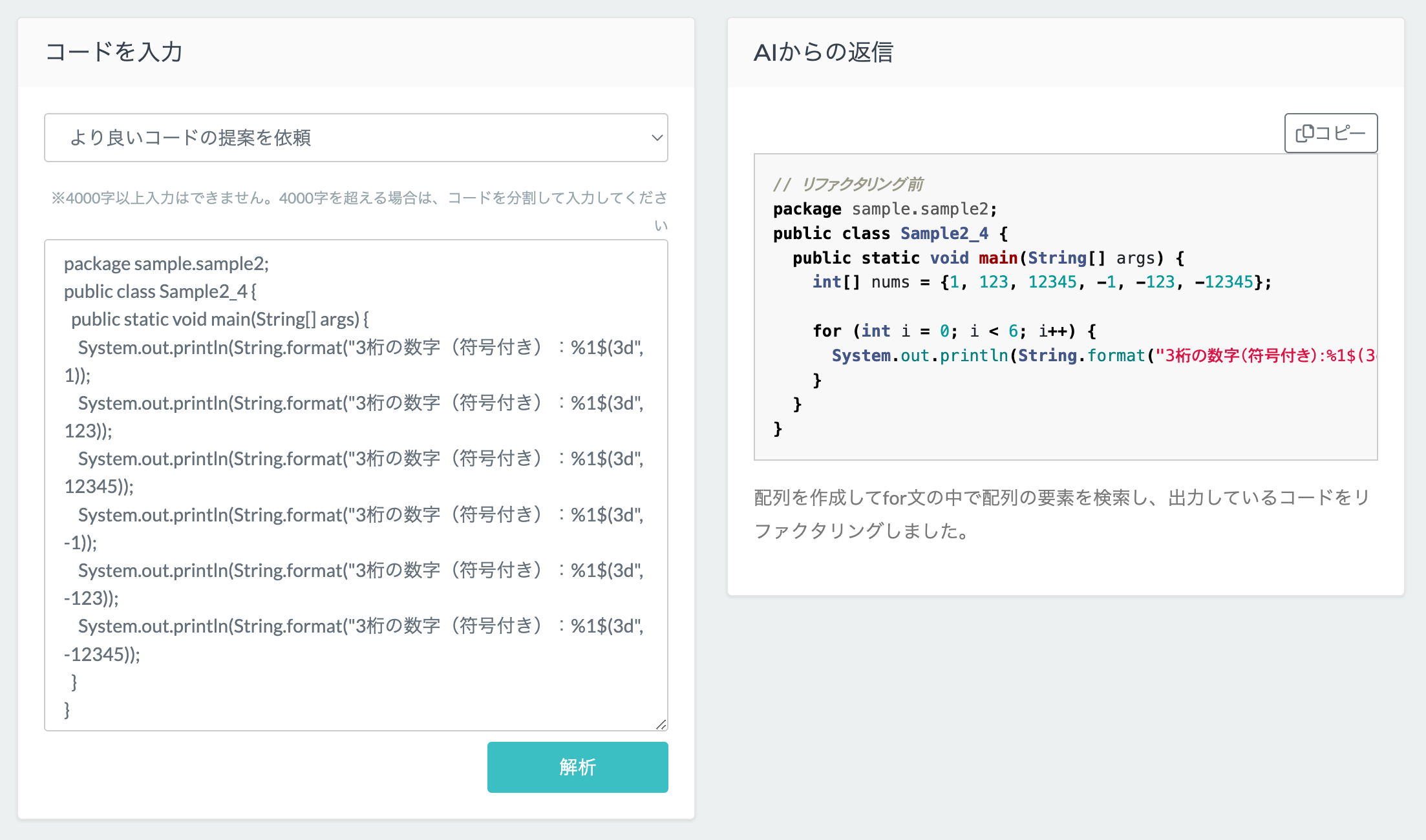1426x840 pixels.
Task: Place cursor on the '-12345));' line in the textarea
Action: [x=102, y=655]
